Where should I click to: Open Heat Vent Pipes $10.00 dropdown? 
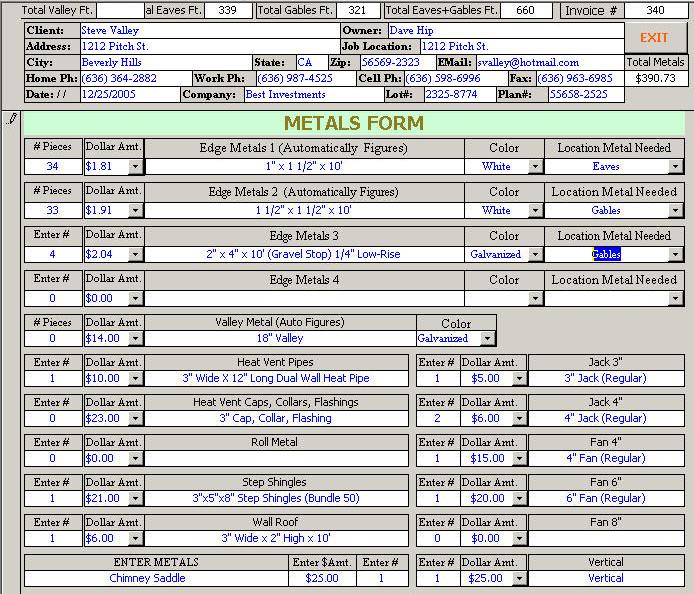point(135,378)
